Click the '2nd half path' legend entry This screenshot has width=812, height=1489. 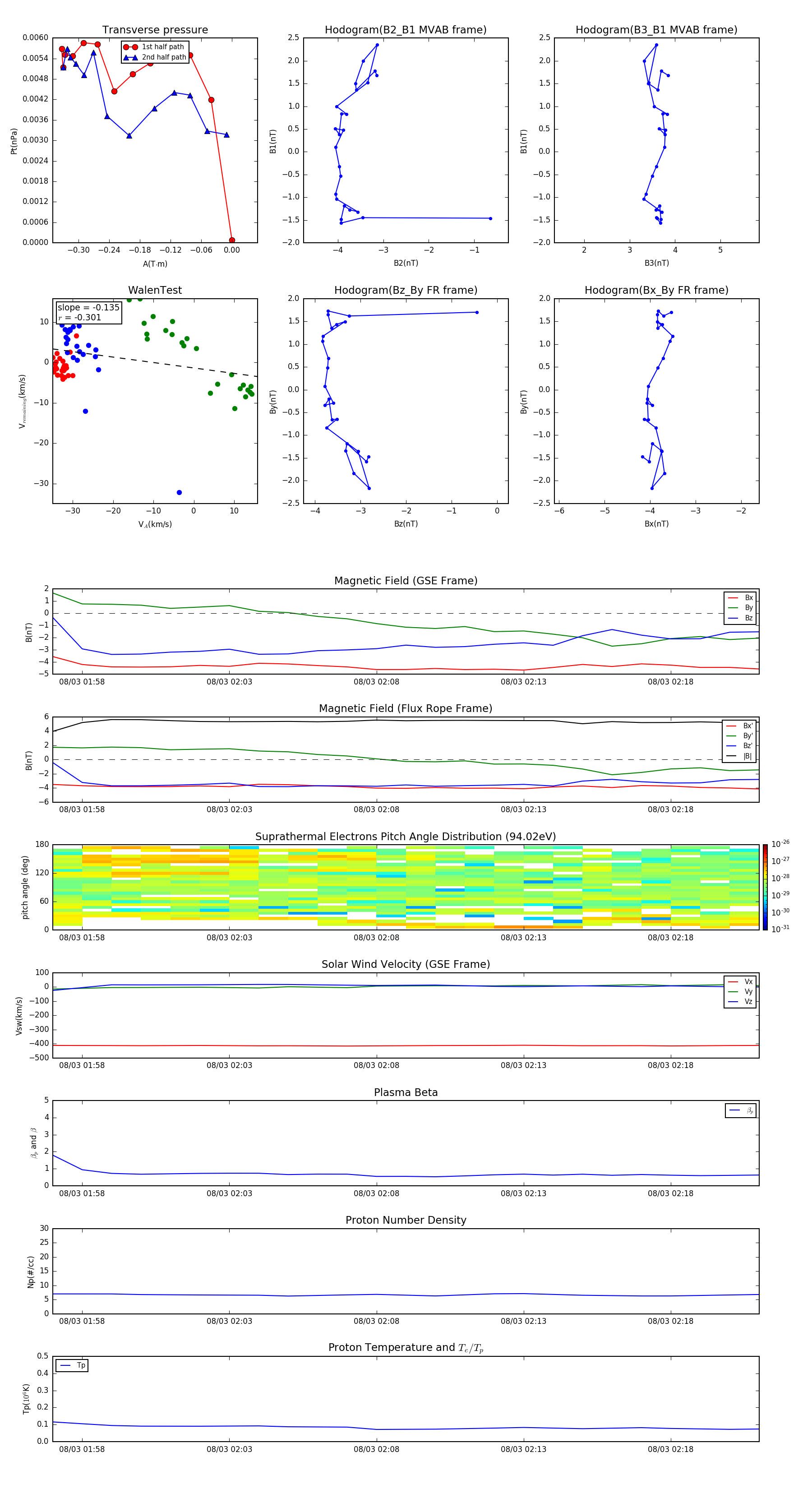154,57
